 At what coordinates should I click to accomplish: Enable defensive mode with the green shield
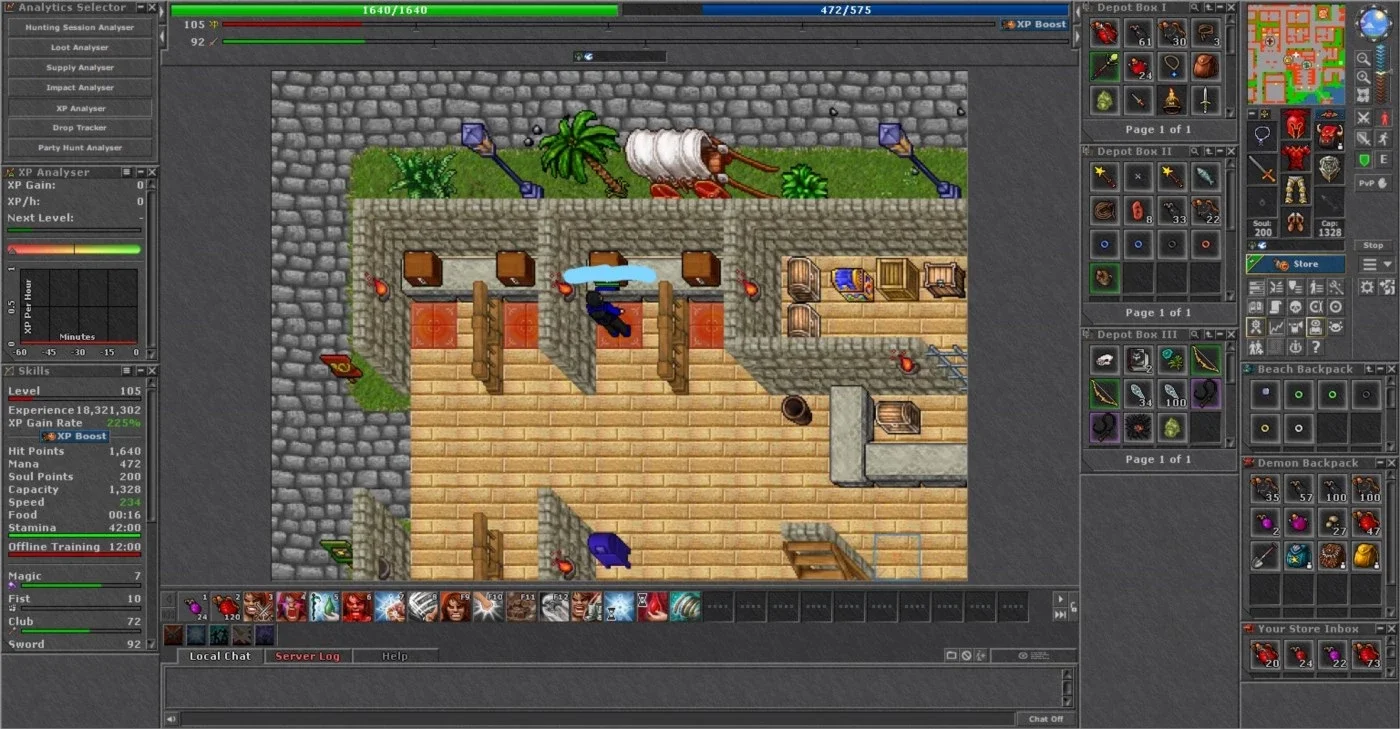(x=1363, y=160)
